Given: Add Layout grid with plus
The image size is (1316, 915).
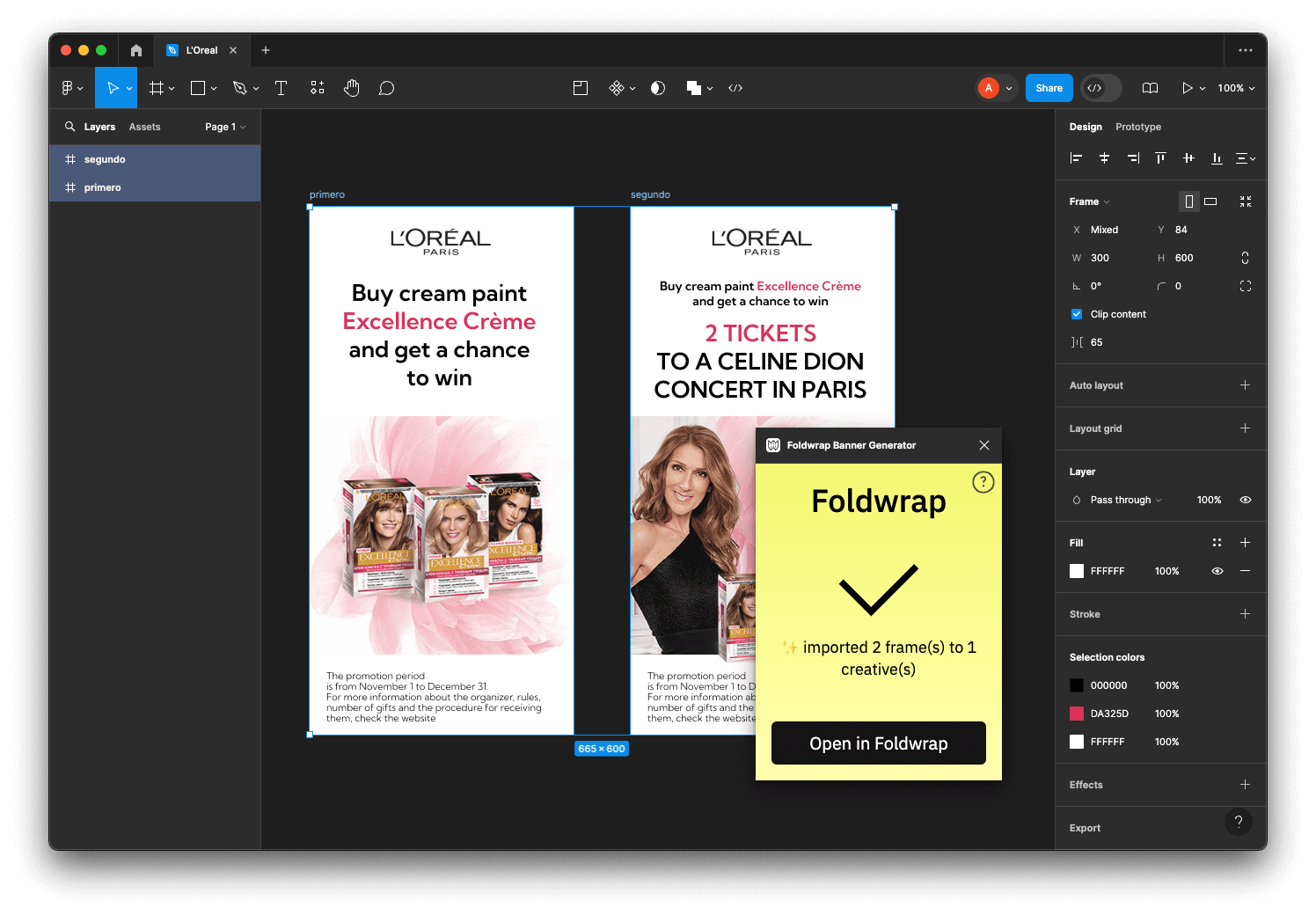Looking at the screenshot, I should (1245, 428).
